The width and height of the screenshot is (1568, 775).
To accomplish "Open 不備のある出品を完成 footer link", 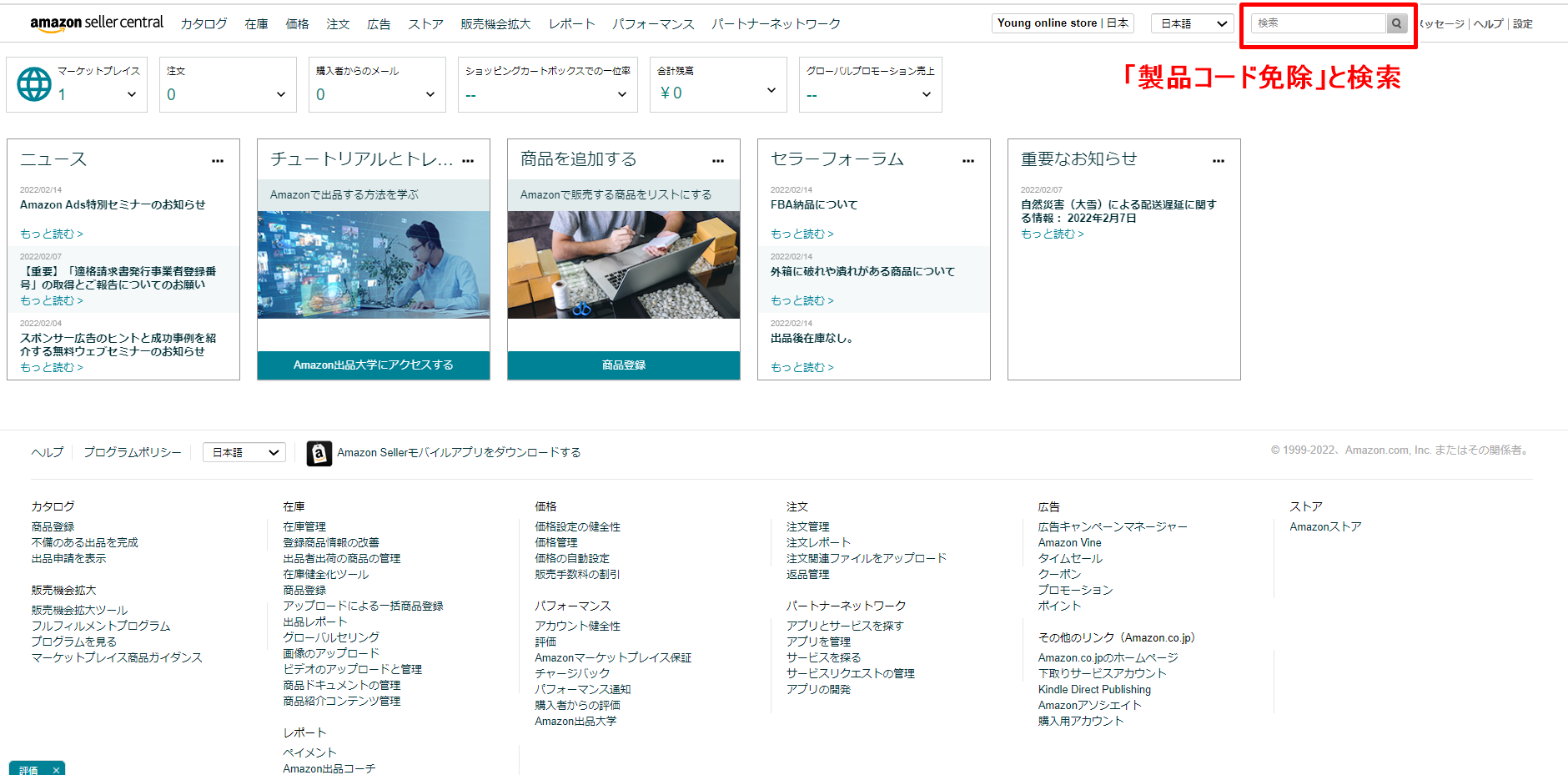I will (85, 543).
